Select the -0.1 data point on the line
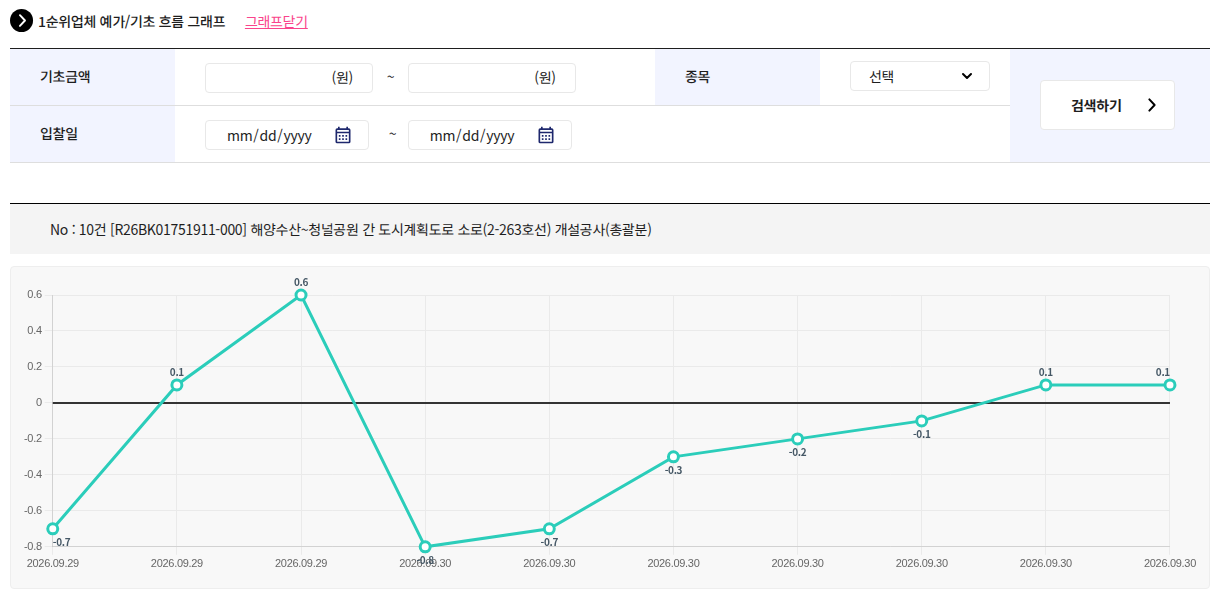Image resolution: width=1220 pixels, height=600 pixels. [x=921, y=421]
